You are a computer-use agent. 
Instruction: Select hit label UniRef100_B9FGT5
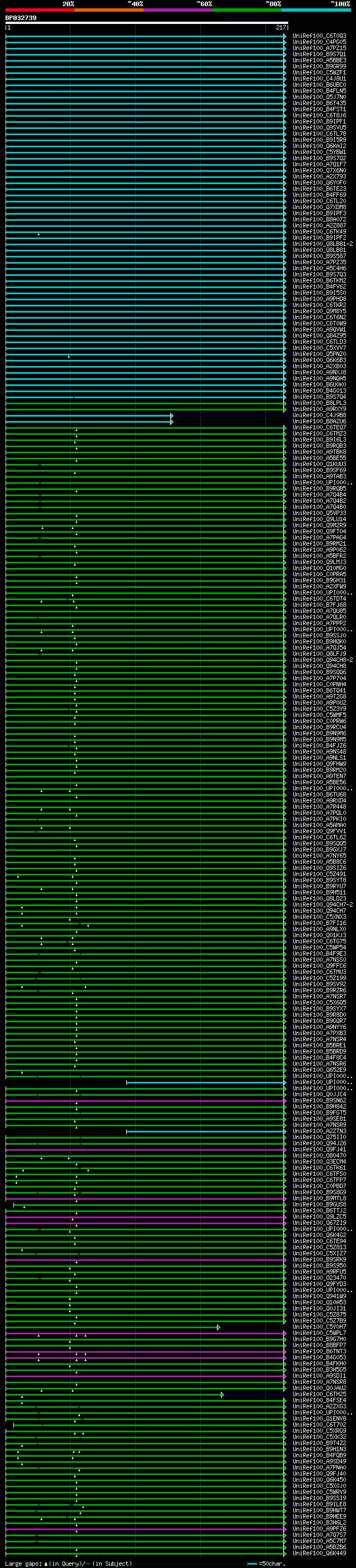pos(319,1112)
